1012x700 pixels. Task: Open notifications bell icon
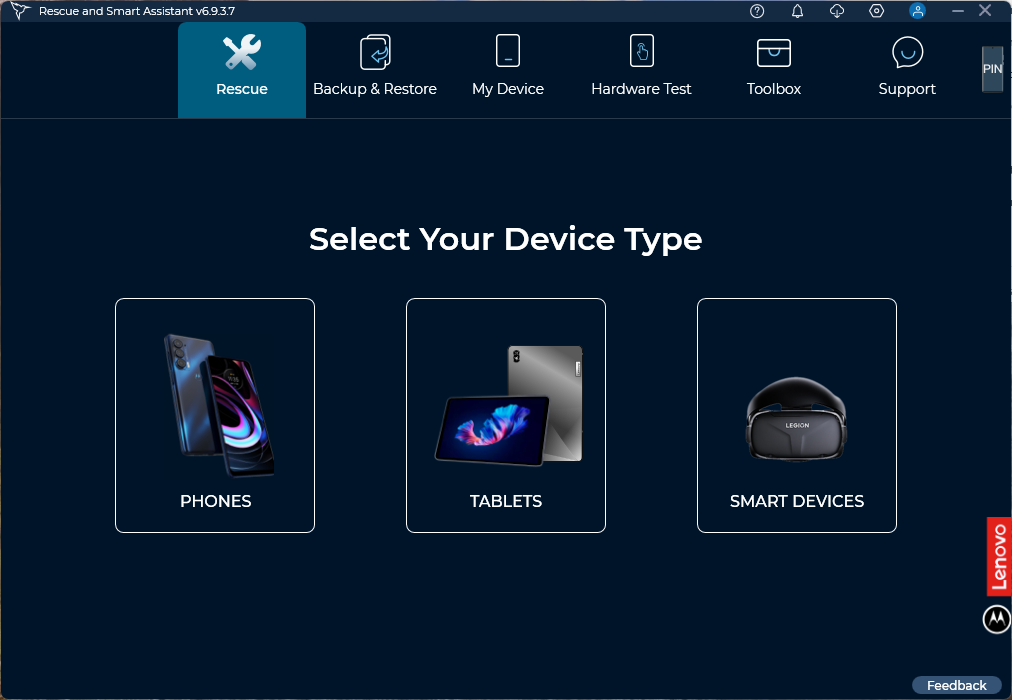click(x=798, y=11)
